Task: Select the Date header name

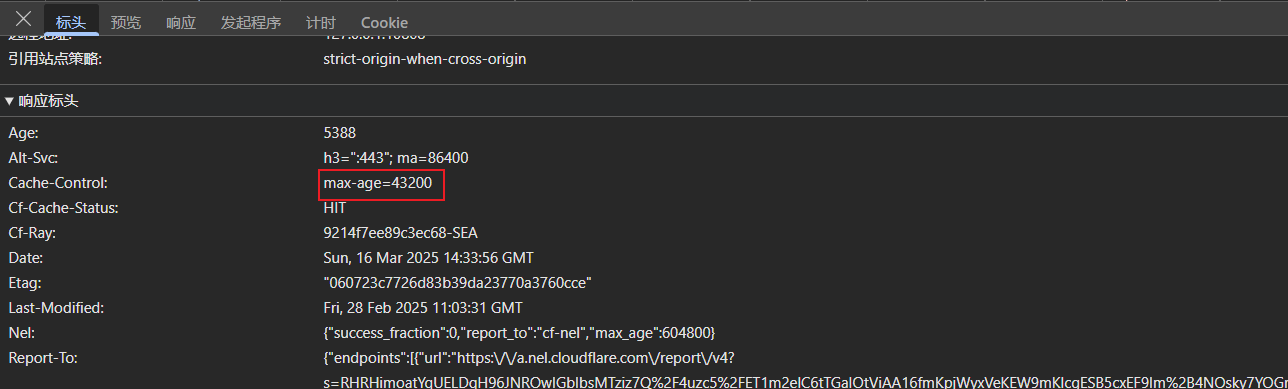Action: tap(25, 258)
